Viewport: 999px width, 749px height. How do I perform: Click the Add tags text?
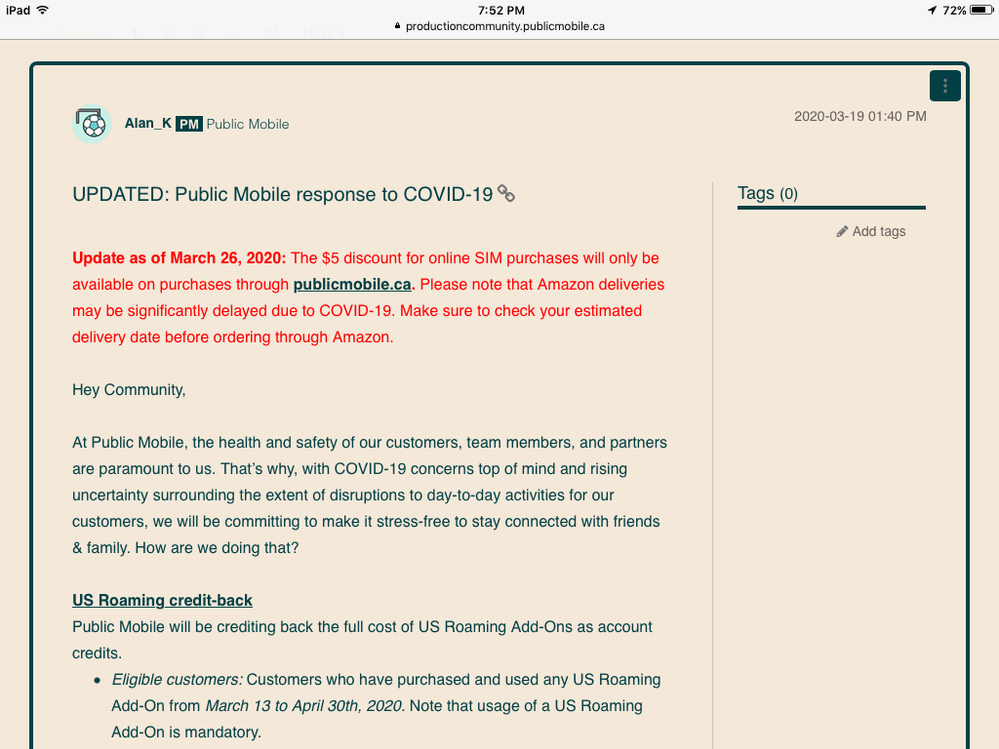tap(878, 231)
